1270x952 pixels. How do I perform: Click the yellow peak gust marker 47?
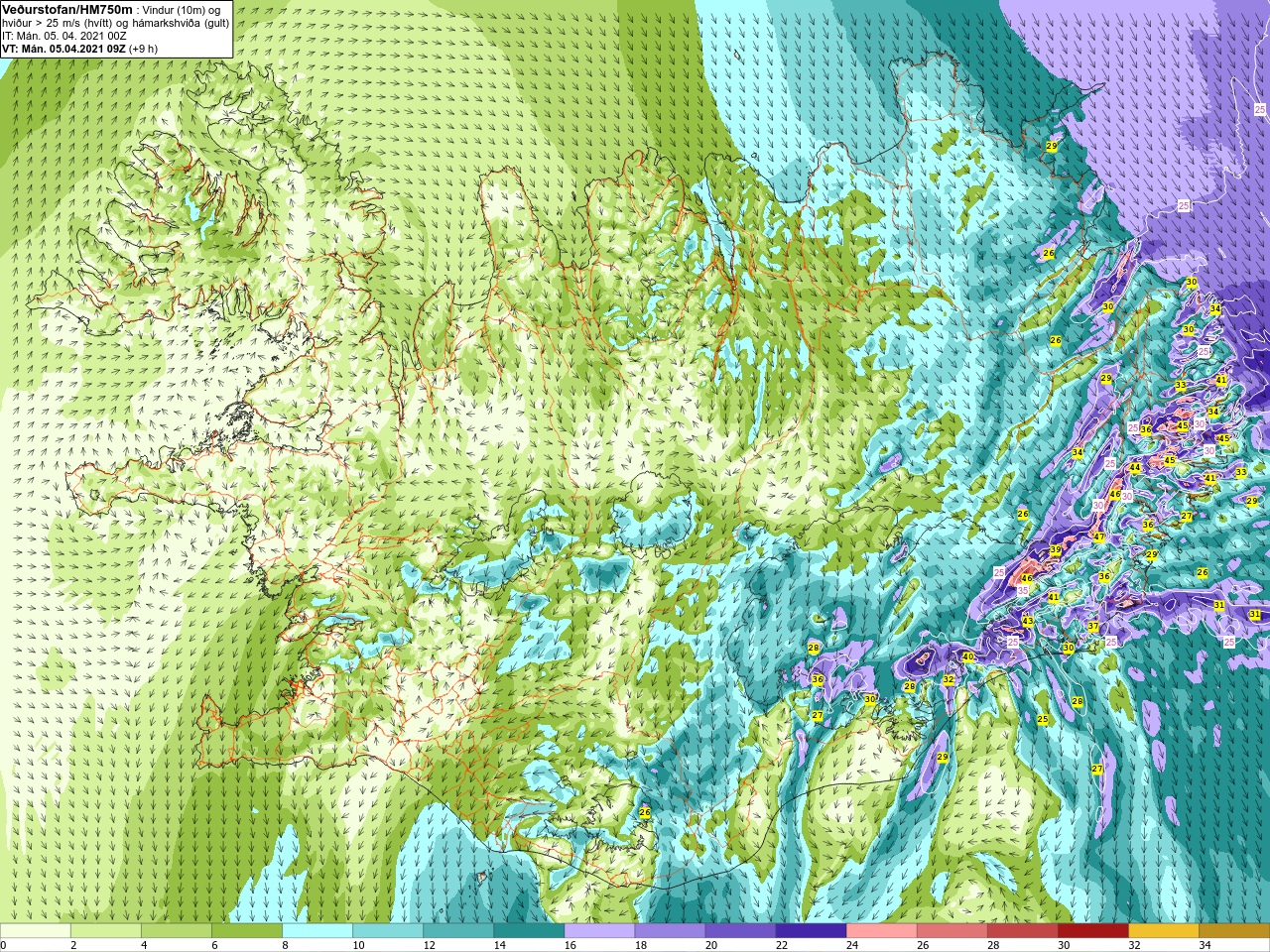1098,537
